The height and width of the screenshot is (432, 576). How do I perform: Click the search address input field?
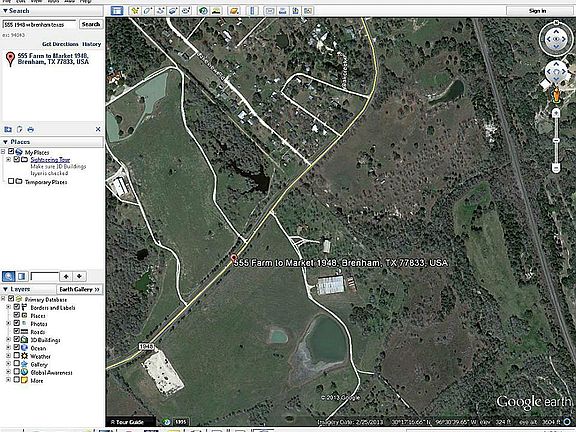pos(40,25)
